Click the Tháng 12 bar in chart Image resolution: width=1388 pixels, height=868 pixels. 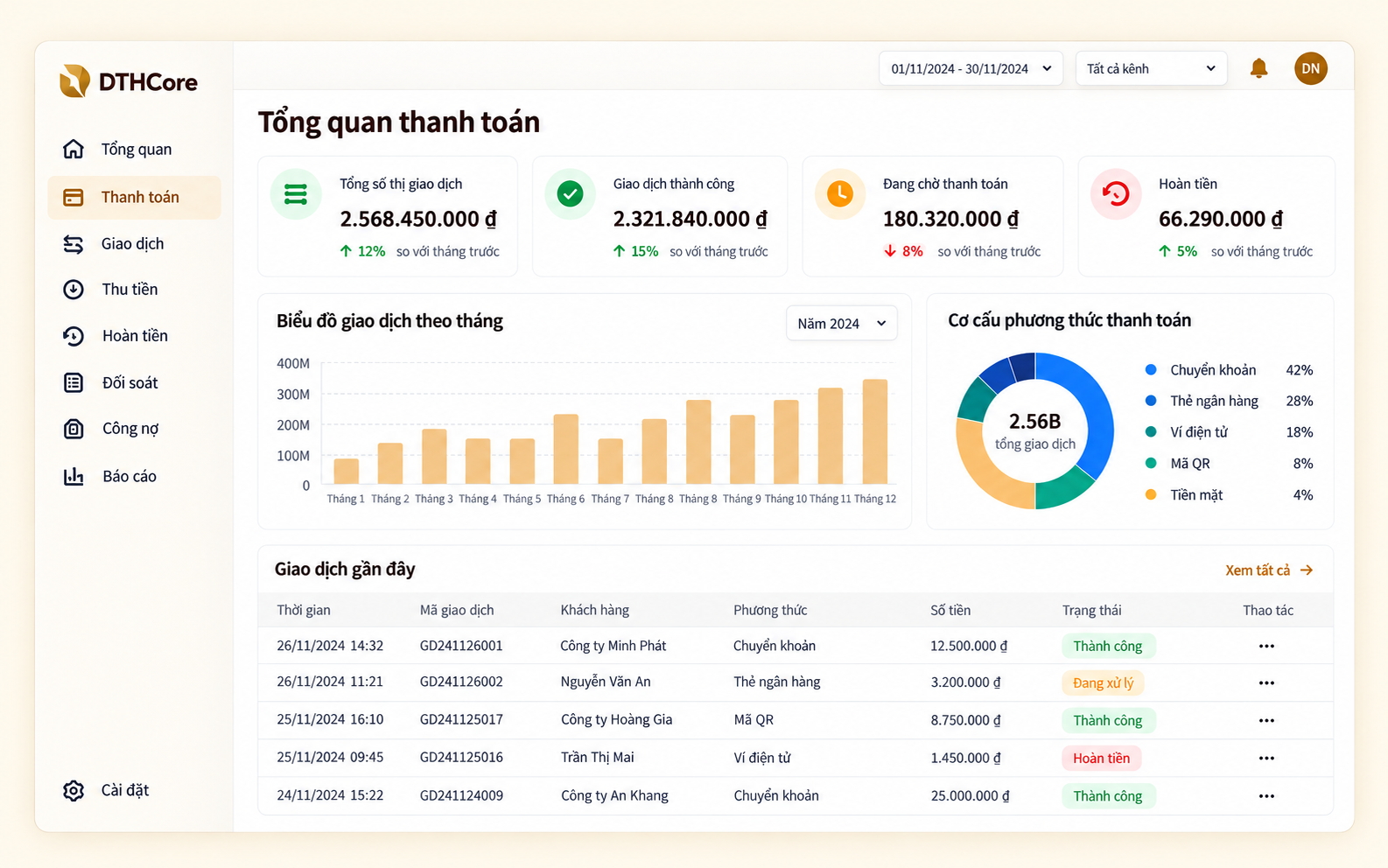pyautogui.click(x=875, y=431)
